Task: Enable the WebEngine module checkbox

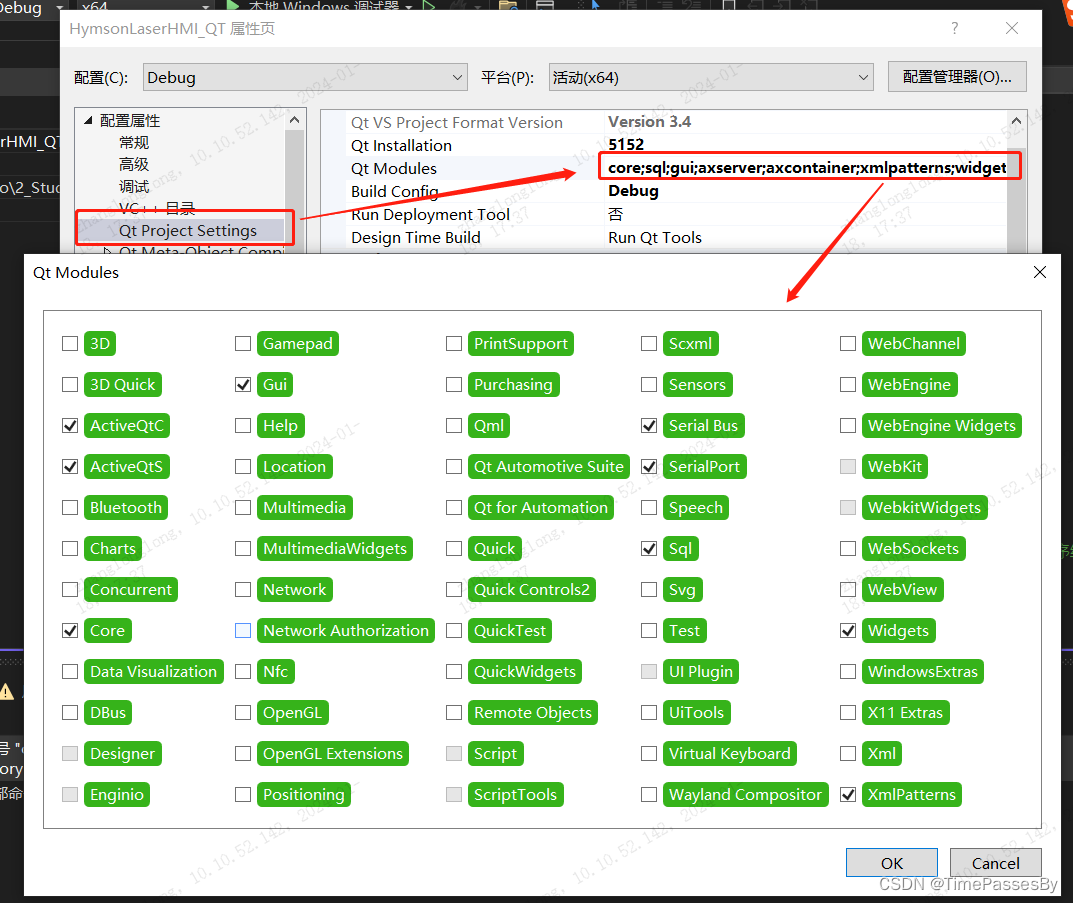Action: click(848, 384)
